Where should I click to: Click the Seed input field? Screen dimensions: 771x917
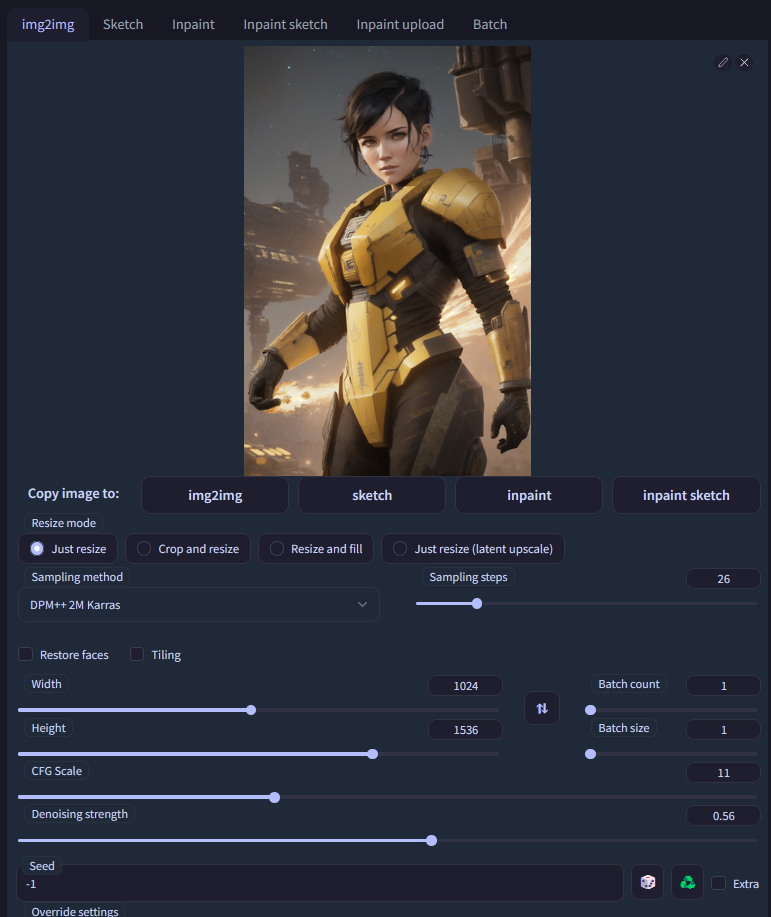321,883
